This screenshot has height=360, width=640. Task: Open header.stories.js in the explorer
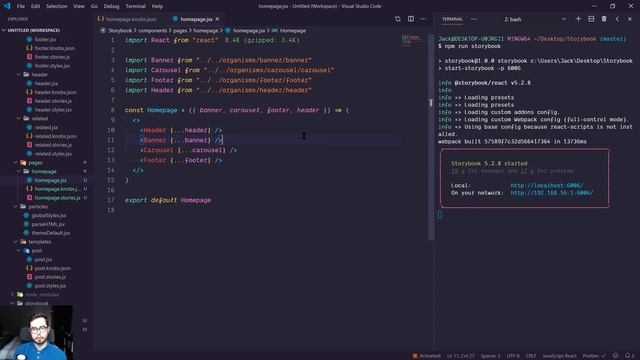(53, 101)
